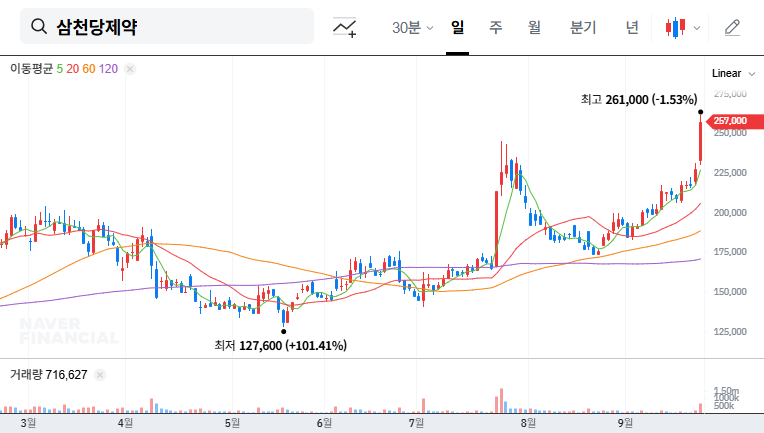Select the 일 daily tab
The height and width of the screenshot is (433, 764).
pos(458,27)
